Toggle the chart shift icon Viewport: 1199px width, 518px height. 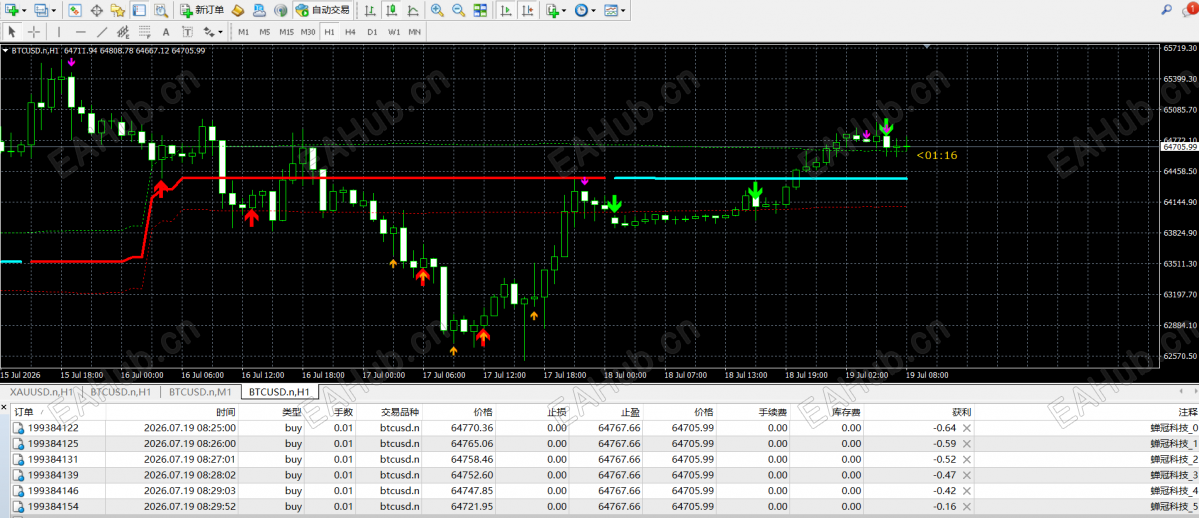tap(527, 11)
